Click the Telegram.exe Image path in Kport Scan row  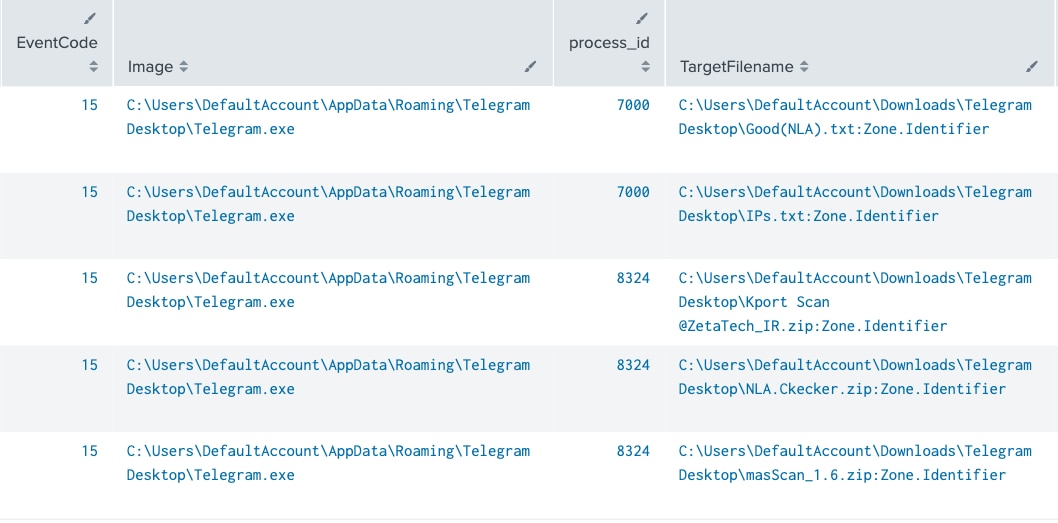tap(328, 290)
